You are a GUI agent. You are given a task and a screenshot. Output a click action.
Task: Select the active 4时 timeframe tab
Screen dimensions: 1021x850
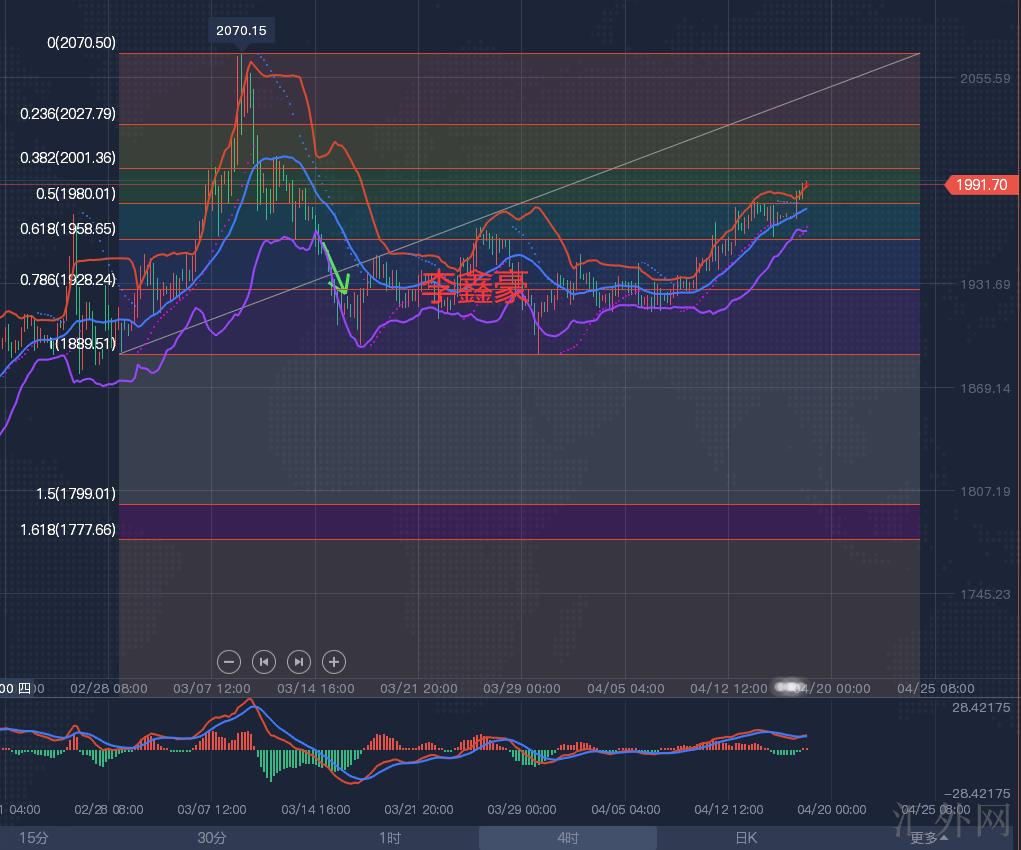[x=567, y=838]
